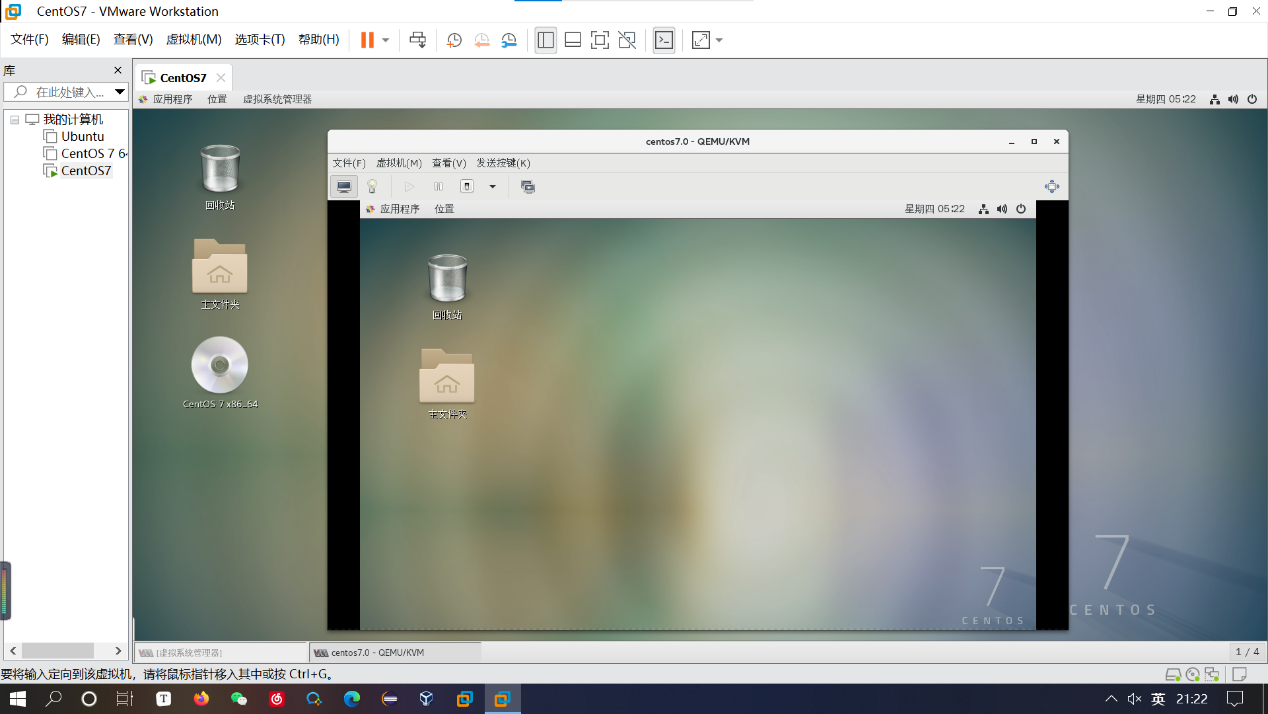Viewport: 1268px width, 714px height.
Task: Open the 发送按键(K) menu
Action: pyautogui.click(x=503, y=163)
